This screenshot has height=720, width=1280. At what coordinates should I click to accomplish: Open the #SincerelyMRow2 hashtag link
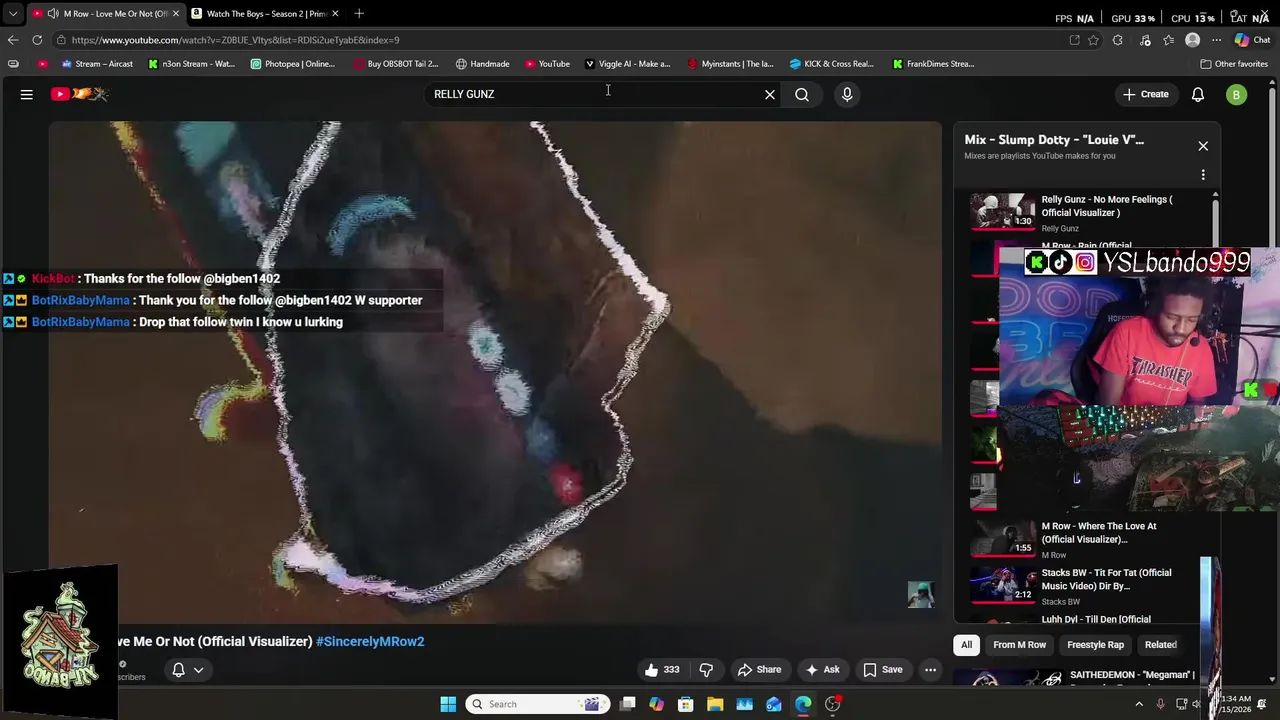coord(370,641)
